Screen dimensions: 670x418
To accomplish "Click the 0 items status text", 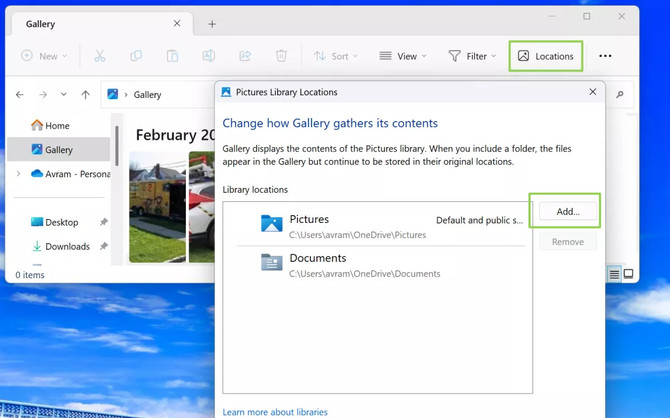I will click(30, 275).
